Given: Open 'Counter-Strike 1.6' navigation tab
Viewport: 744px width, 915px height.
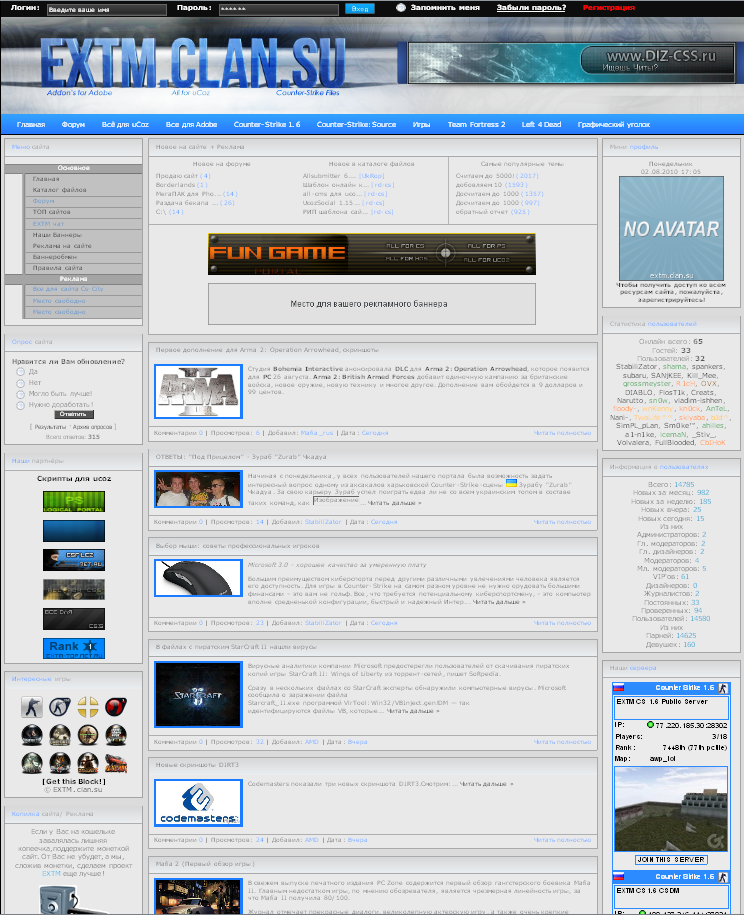Looking at the screenshot, I should point(267,125).
